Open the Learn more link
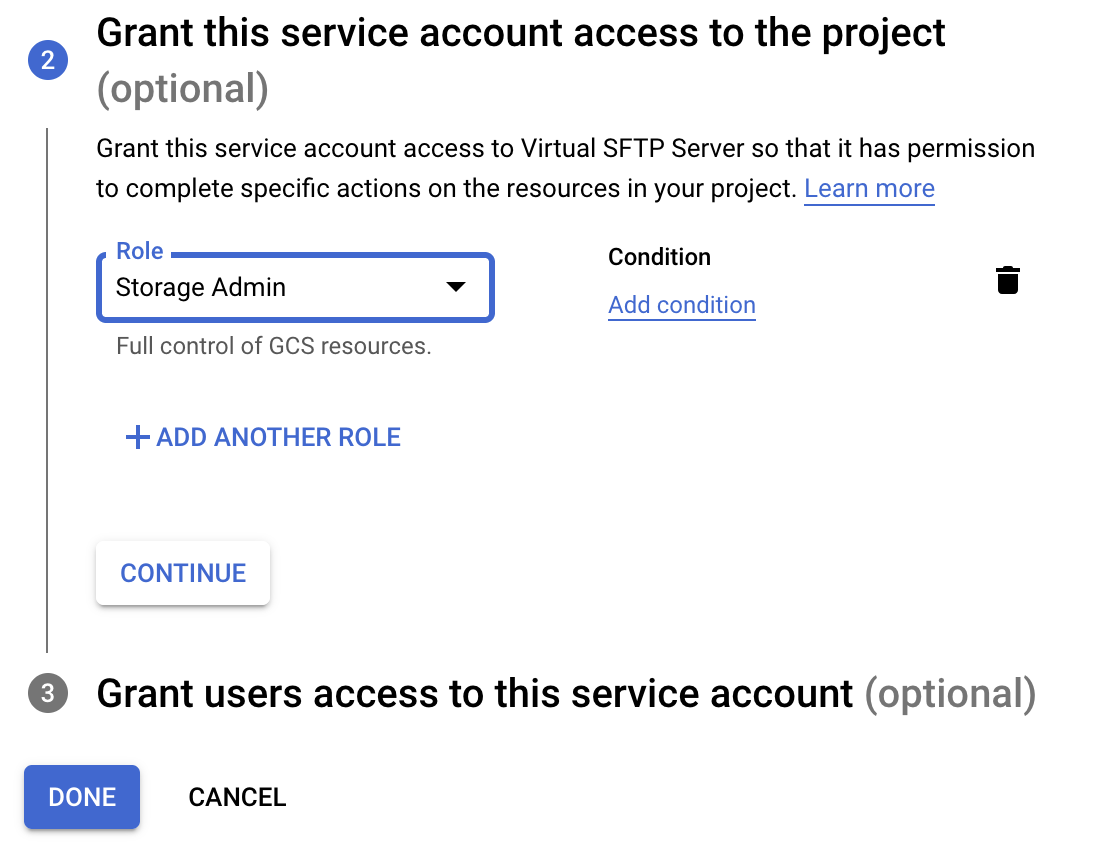Viewport: 1116px width, 864px height. coord(869,189)
